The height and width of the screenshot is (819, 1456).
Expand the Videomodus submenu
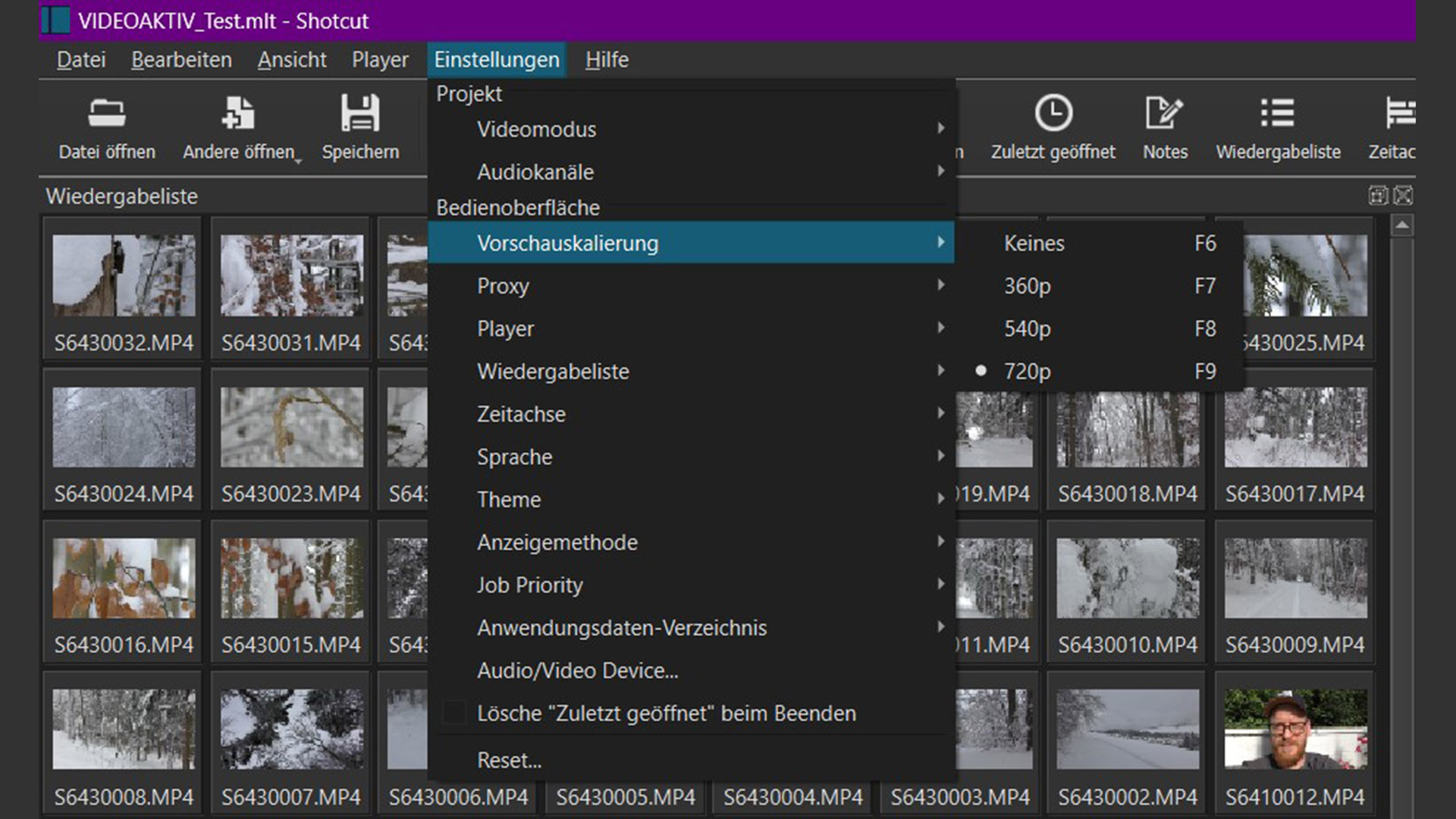pos(537,130)
